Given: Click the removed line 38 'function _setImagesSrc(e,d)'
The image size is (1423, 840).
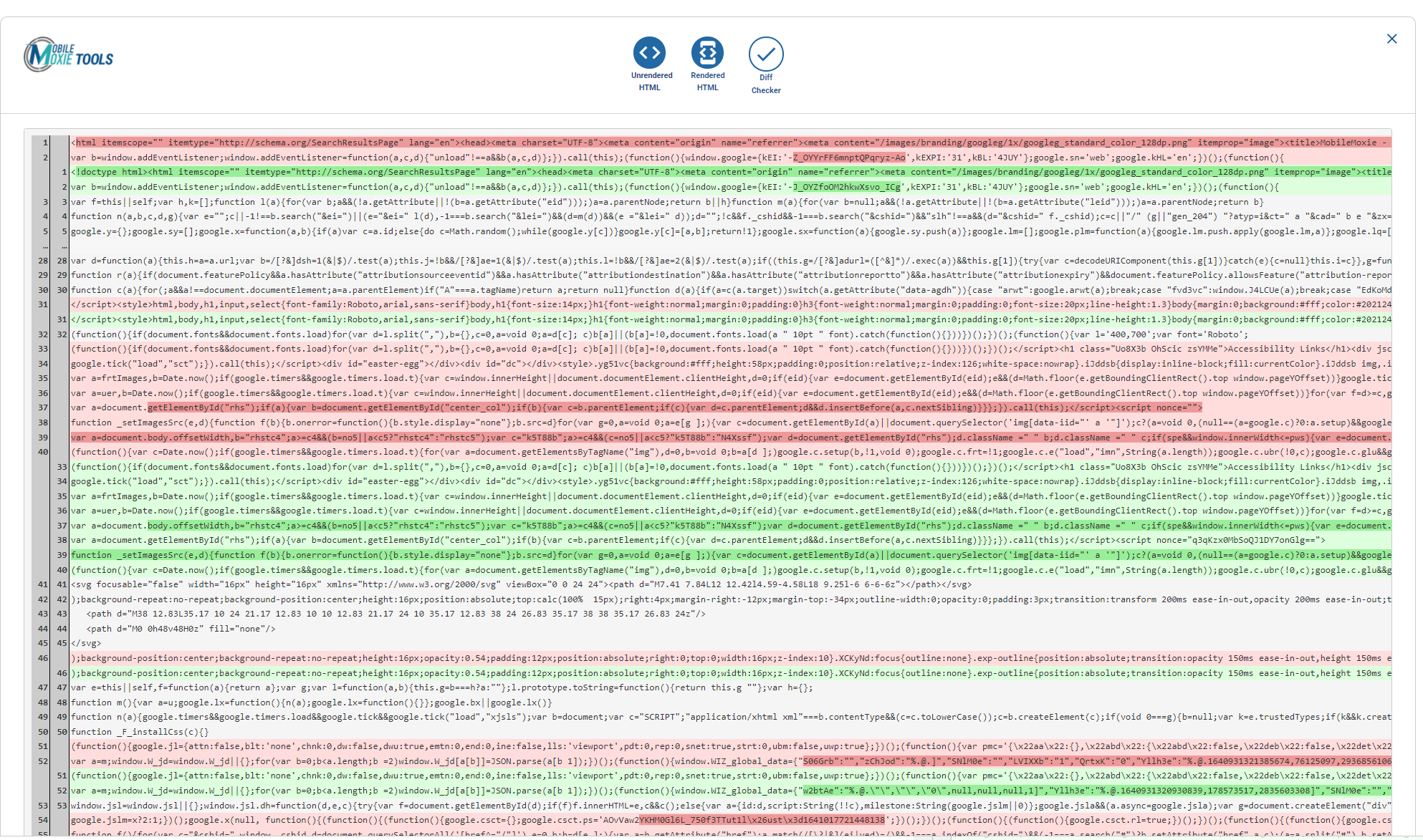Looking at the screenshot, I should (x=731, y=423).
